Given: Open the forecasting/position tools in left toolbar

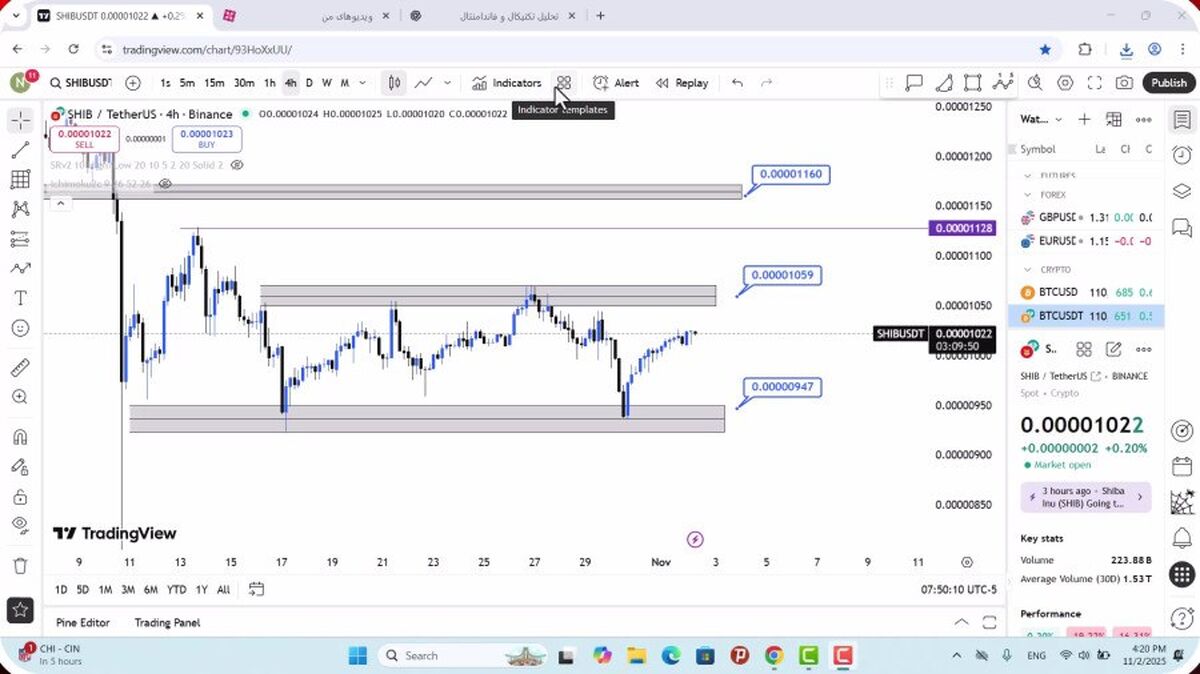Looking at the screenshot, I should [x=20, y=239].
